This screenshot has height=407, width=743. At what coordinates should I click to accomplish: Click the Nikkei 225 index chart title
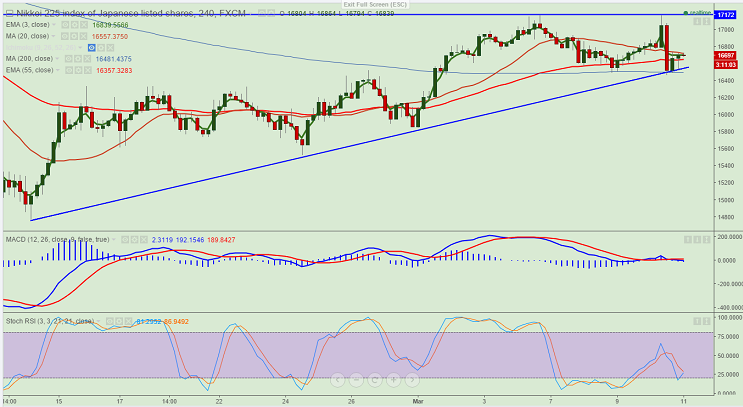131,14
